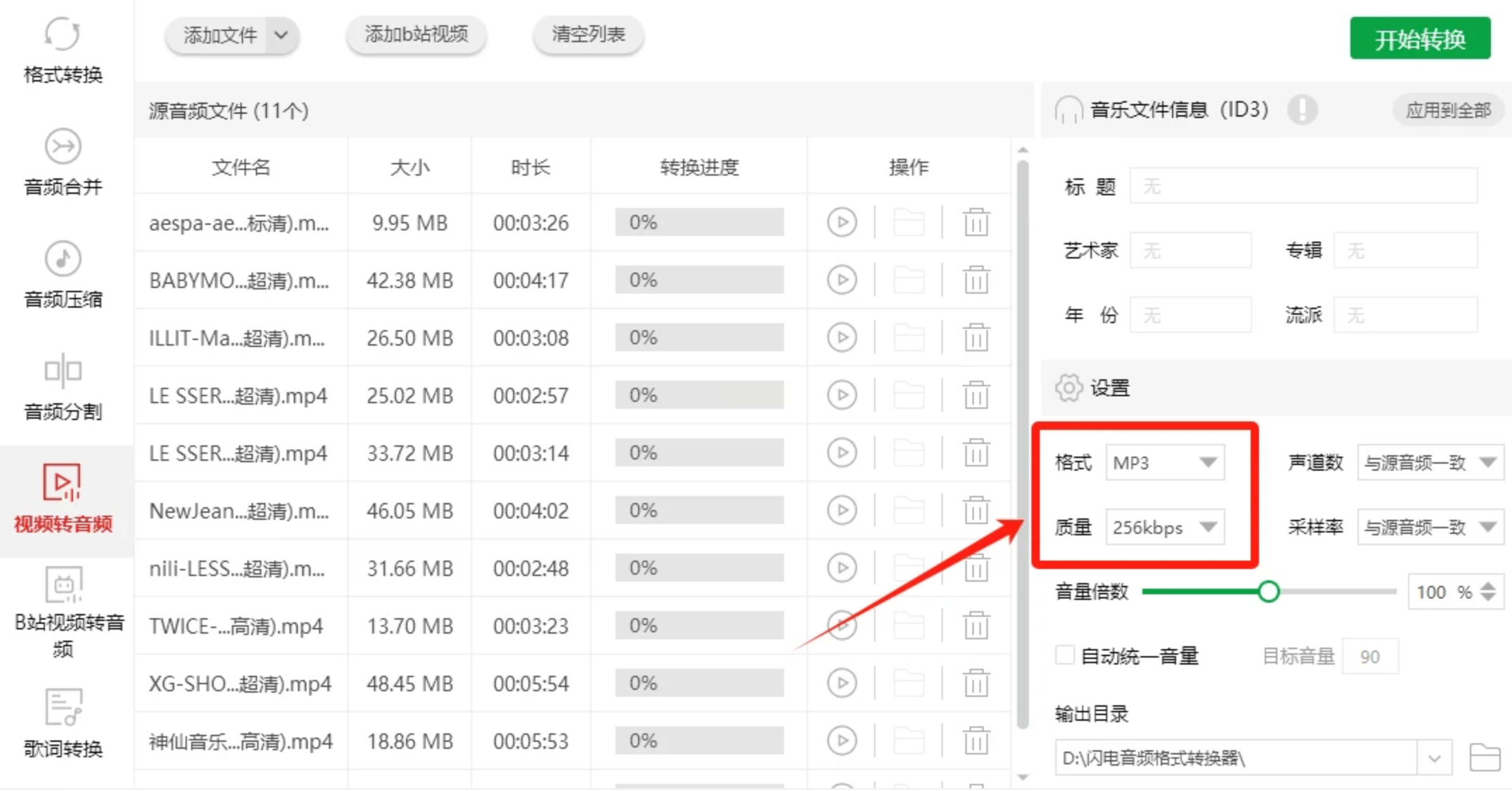Select the TWICE mp4 file name

click(x=236, y=626)
